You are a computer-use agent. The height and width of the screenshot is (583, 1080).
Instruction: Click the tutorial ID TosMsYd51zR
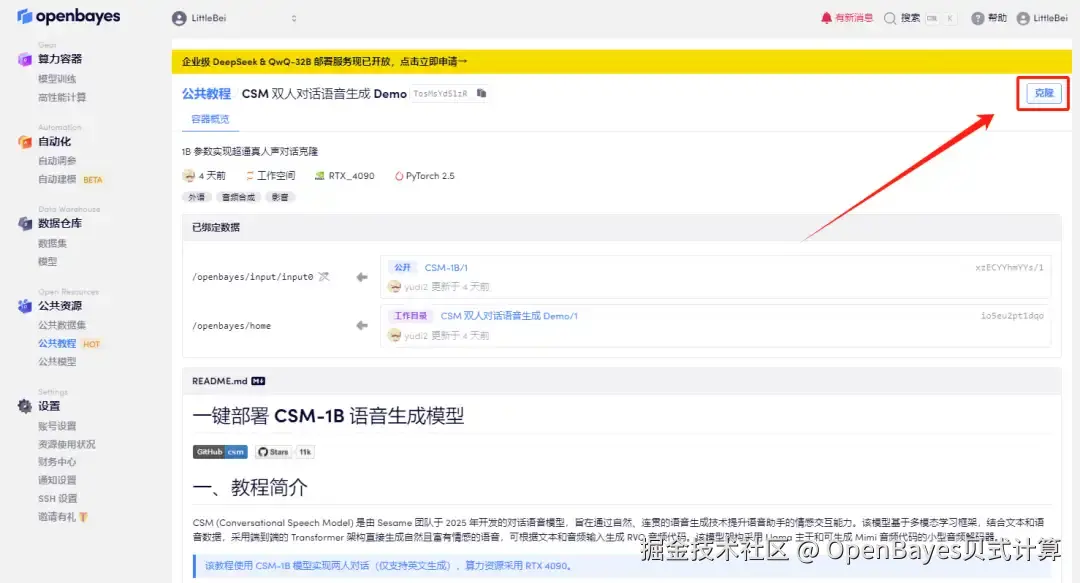click(440, 94)
